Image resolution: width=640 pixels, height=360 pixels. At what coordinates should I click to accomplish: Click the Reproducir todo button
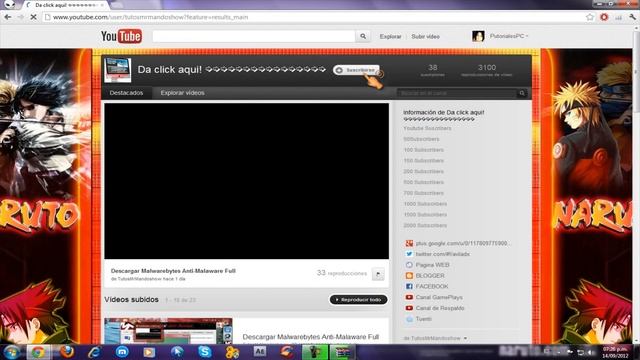point(358,300)
